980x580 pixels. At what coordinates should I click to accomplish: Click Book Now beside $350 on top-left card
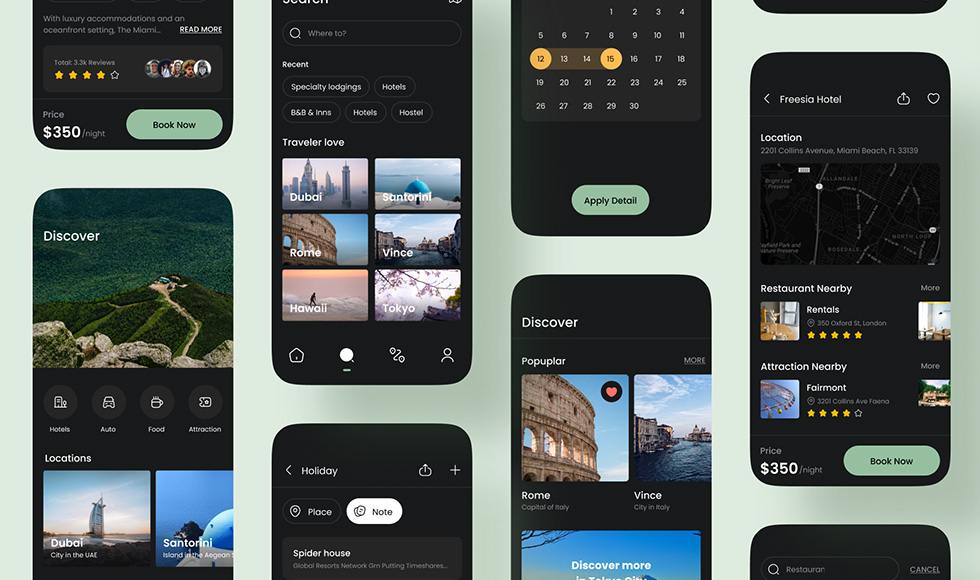pos(174,124)
